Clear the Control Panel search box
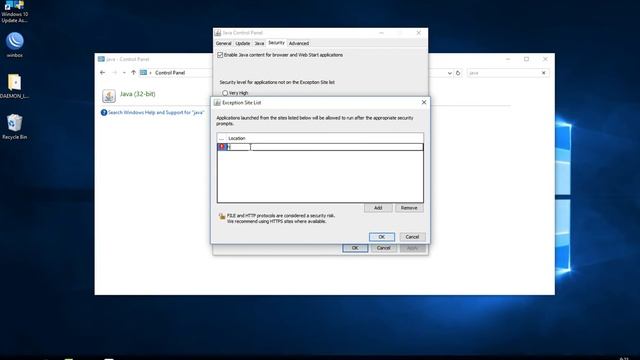The image size is (640, 360). [544, 73]
